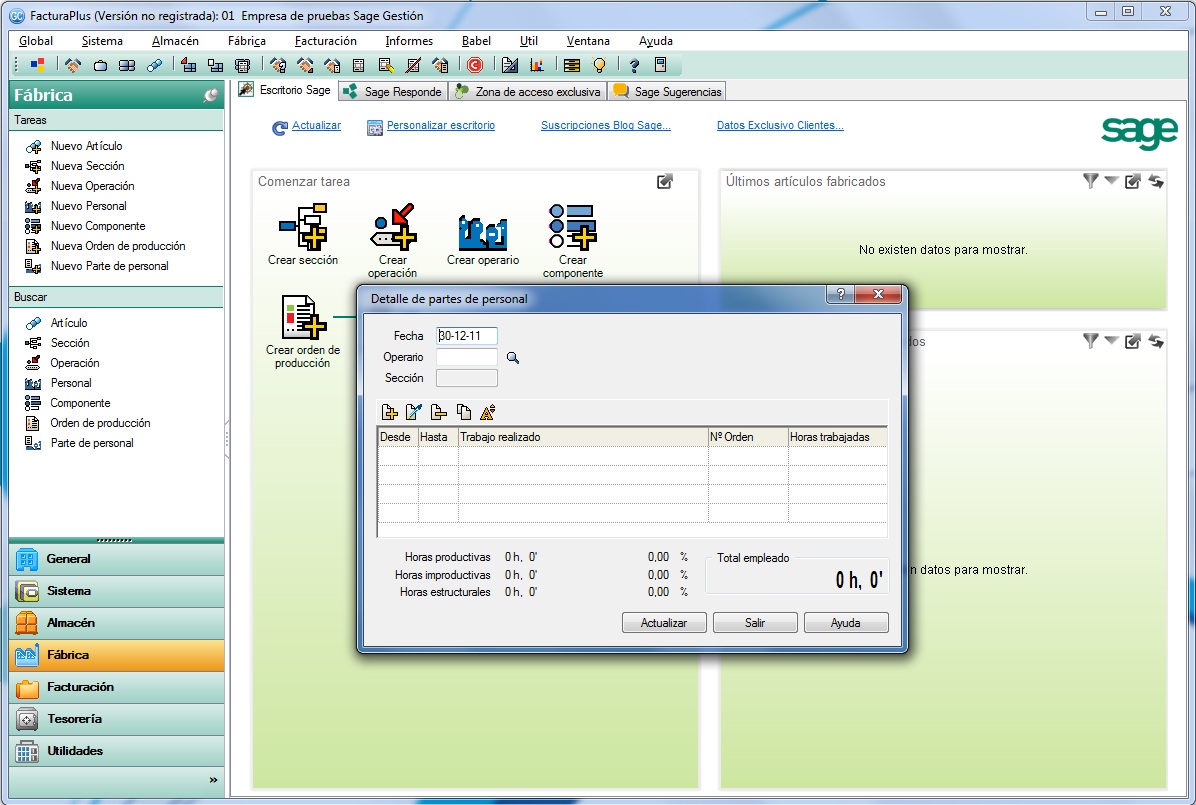
Task: Click the bar chart icon in the main toolbar
Action: (x=537, y=66)
